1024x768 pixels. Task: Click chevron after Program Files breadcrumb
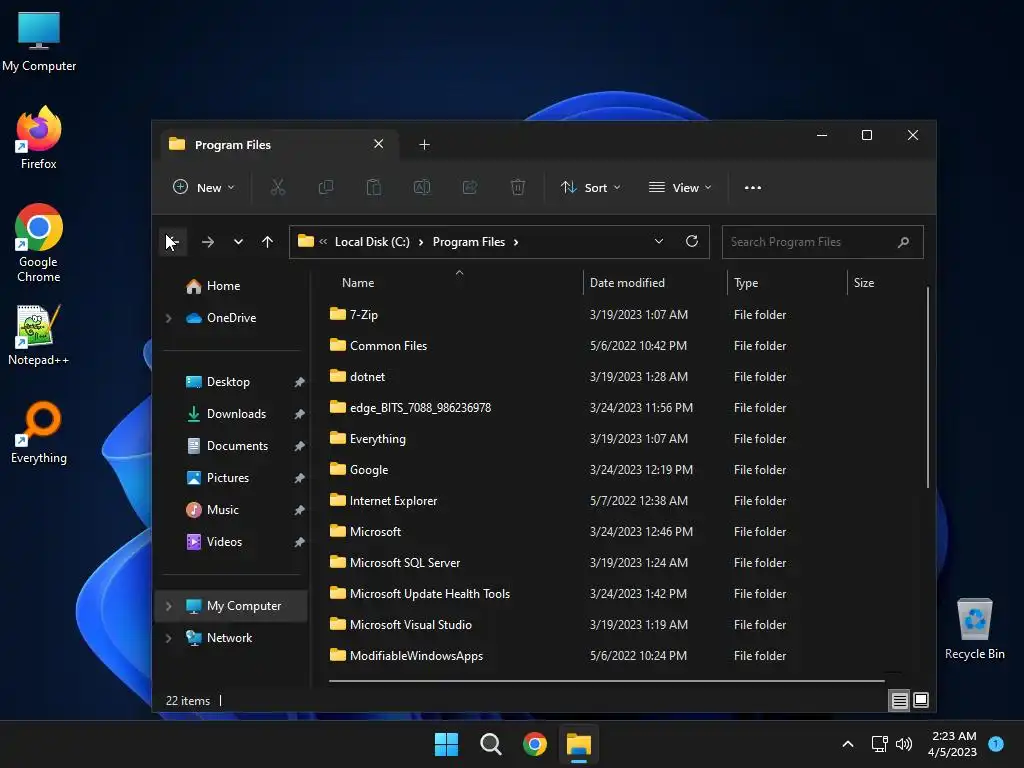click(516, 242)
